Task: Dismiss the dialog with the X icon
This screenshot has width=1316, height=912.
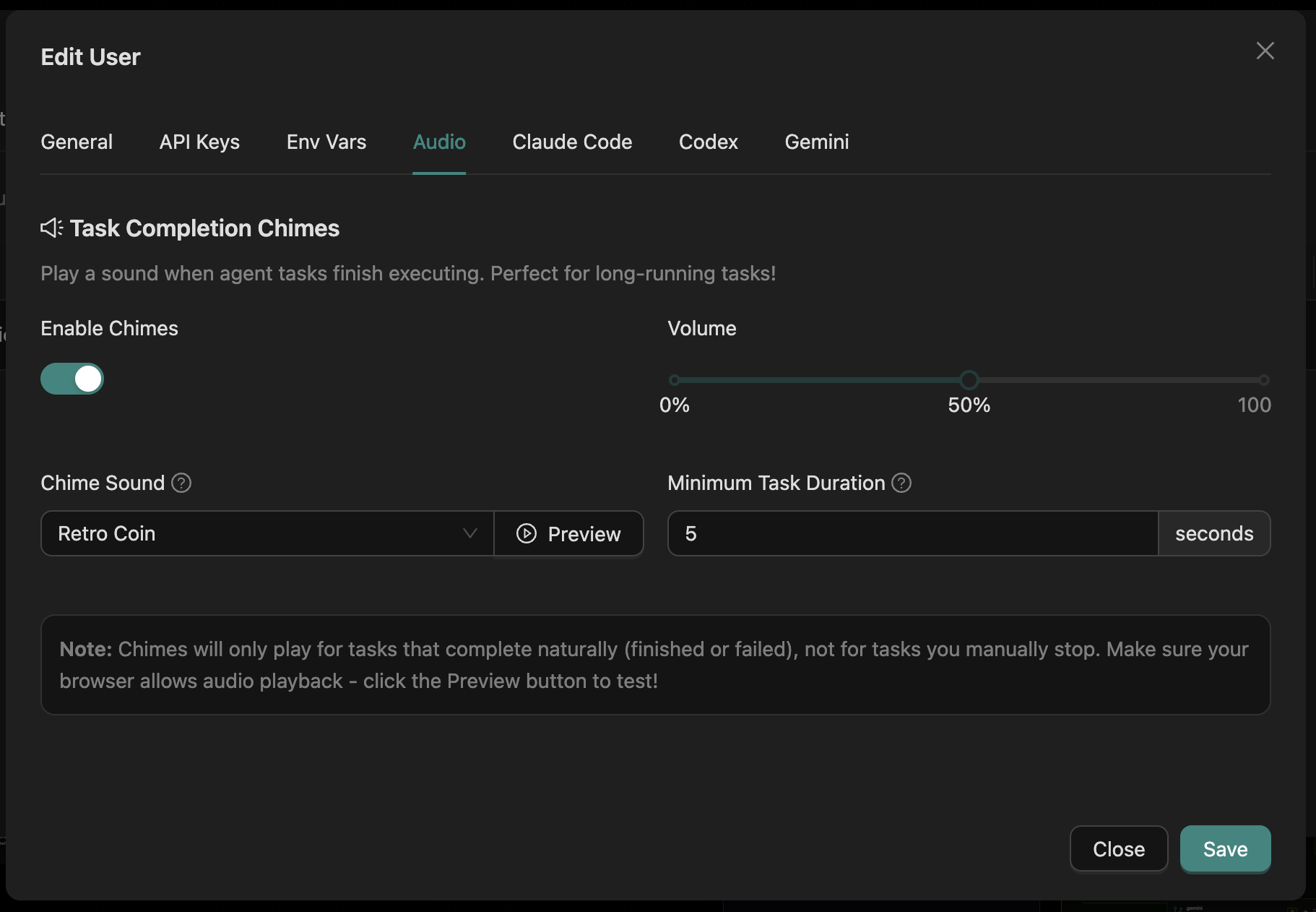Action: 1265,51
